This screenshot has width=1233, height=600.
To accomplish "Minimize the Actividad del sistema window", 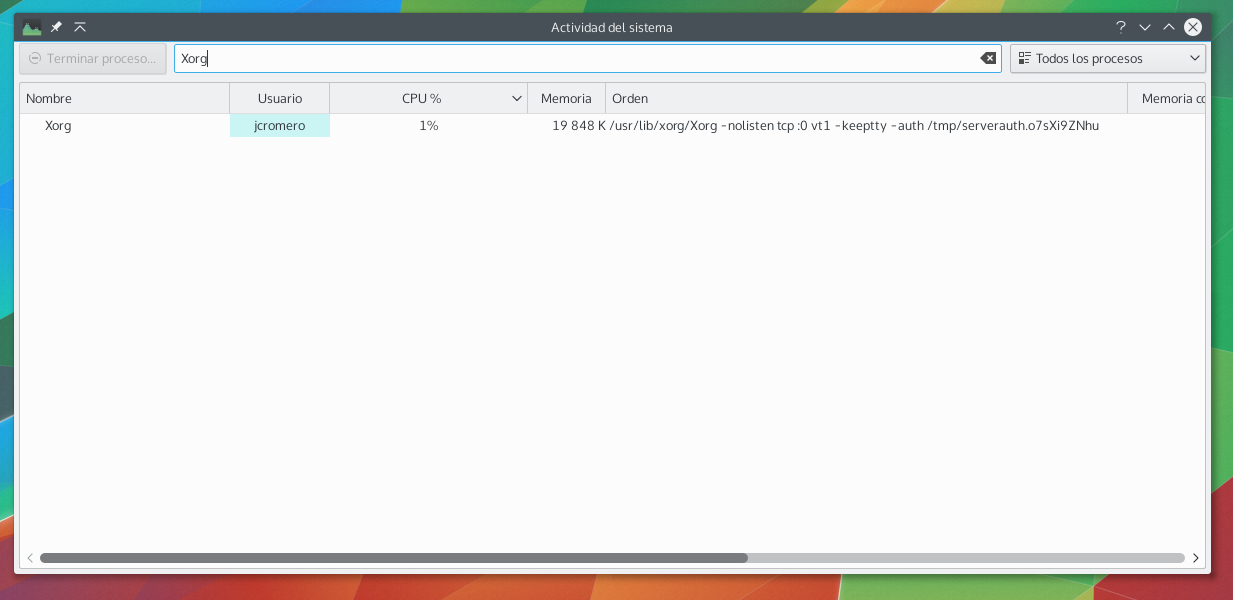I will 1145,27.
